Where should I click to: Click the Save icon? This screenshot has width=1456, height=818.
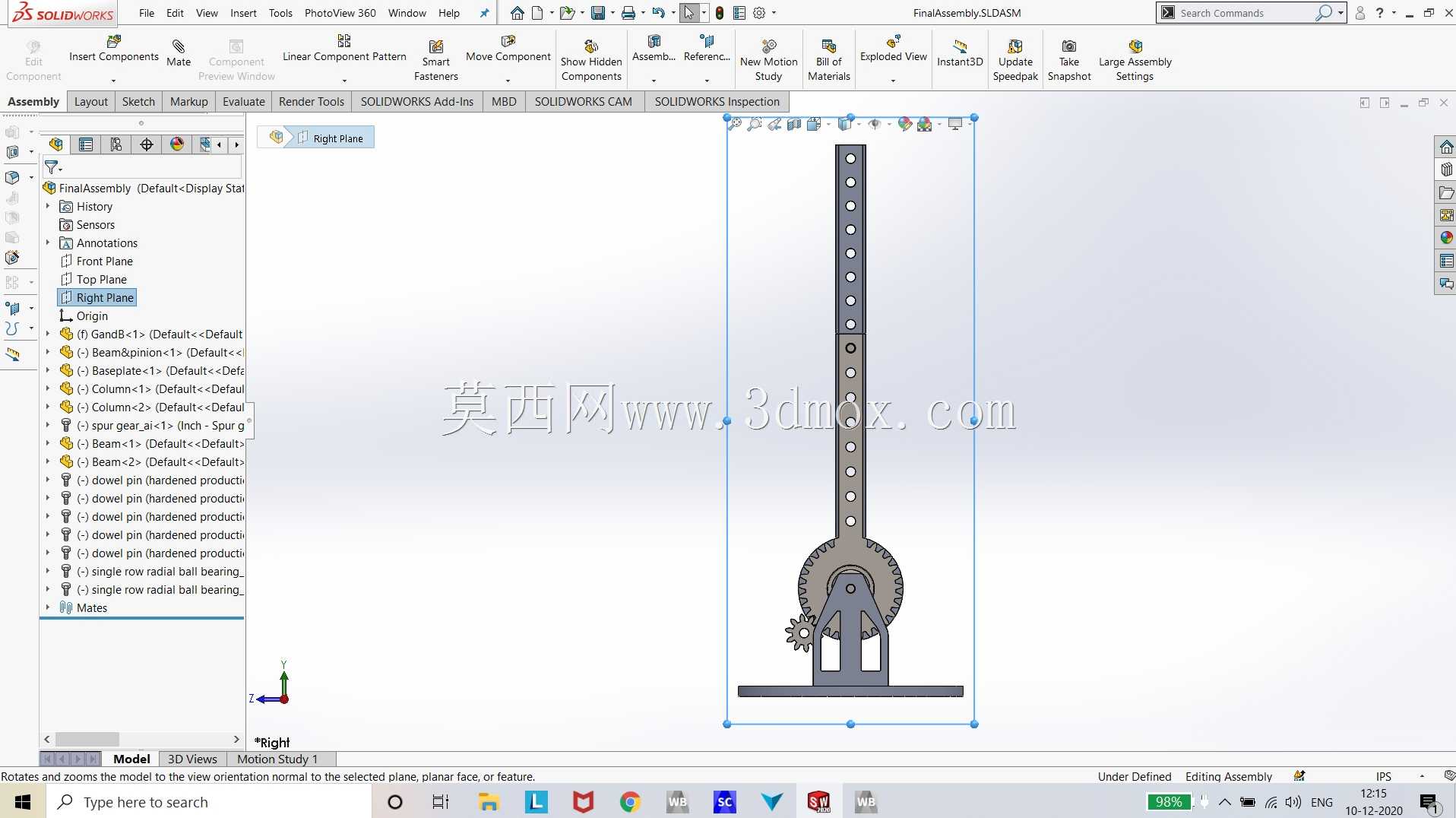[598, 13]
